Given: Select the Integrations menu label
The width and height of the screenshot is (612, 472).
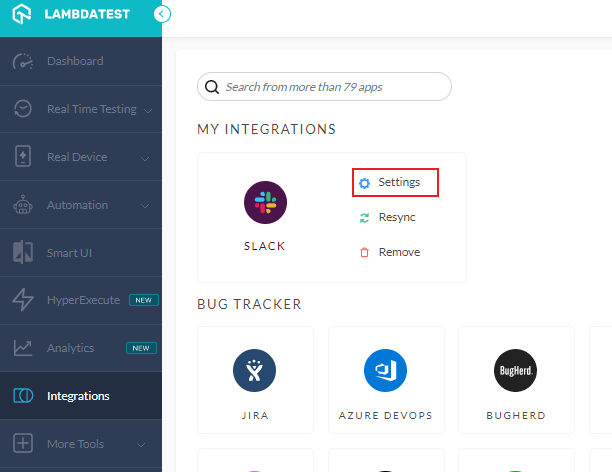Looking at the screenshot, I should 78,396.
